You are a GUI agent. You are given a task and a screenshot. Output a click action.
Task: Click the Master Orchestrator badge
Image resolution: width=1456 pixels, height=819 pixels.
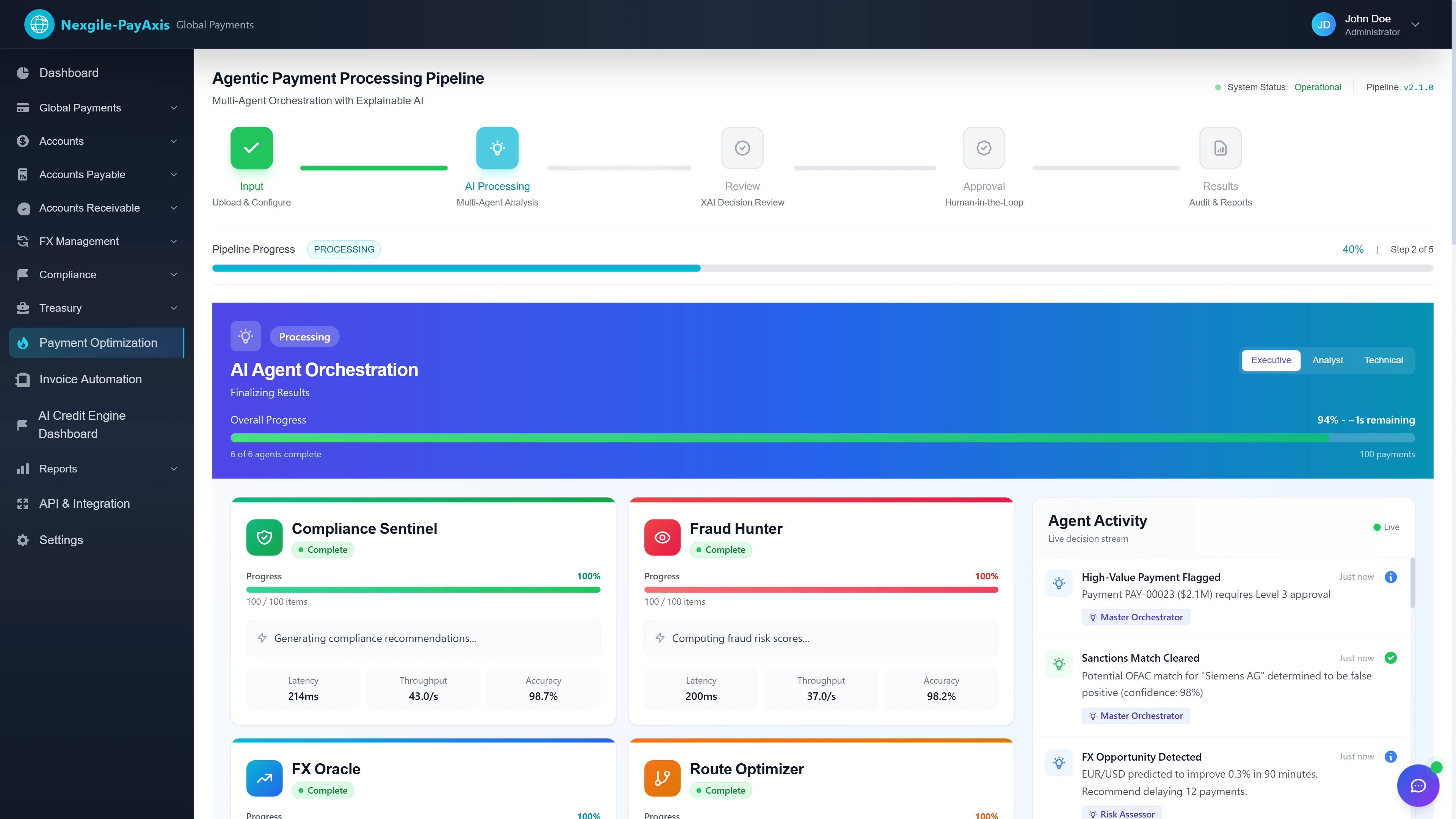[1136, 617]
